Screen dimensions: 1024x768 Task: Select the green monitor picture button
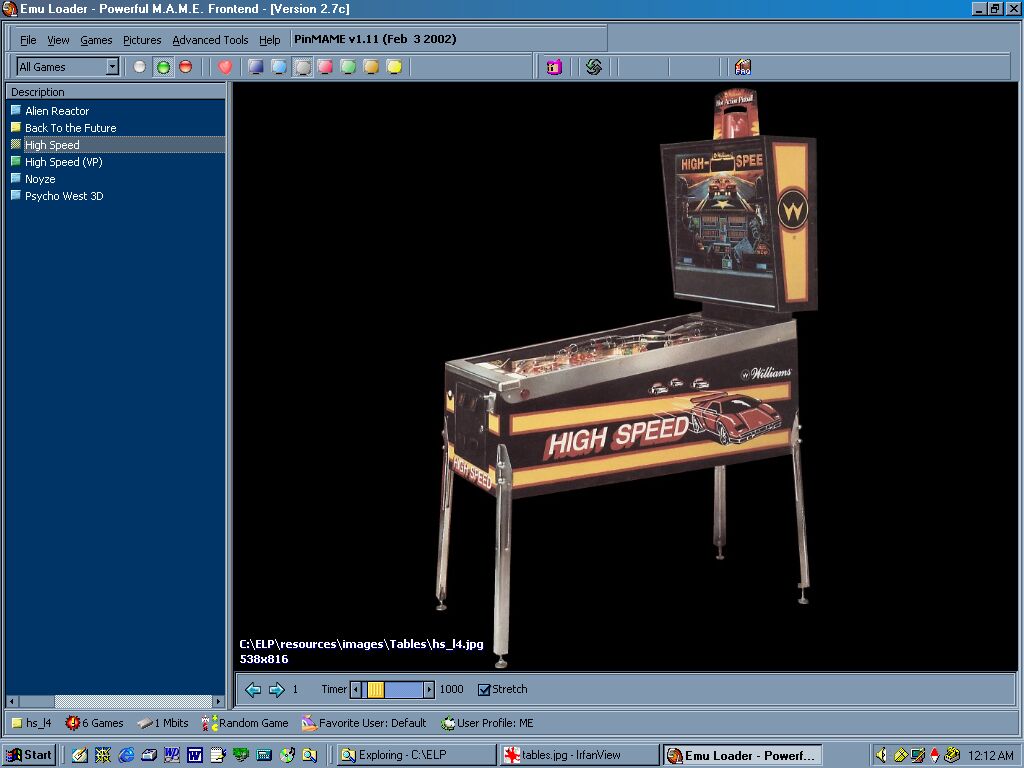coord(348,67)
